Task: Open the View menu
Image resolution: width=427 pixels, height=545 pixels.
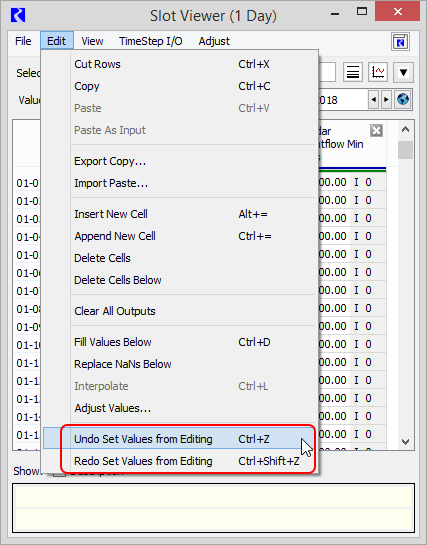Action: (92, 41)
